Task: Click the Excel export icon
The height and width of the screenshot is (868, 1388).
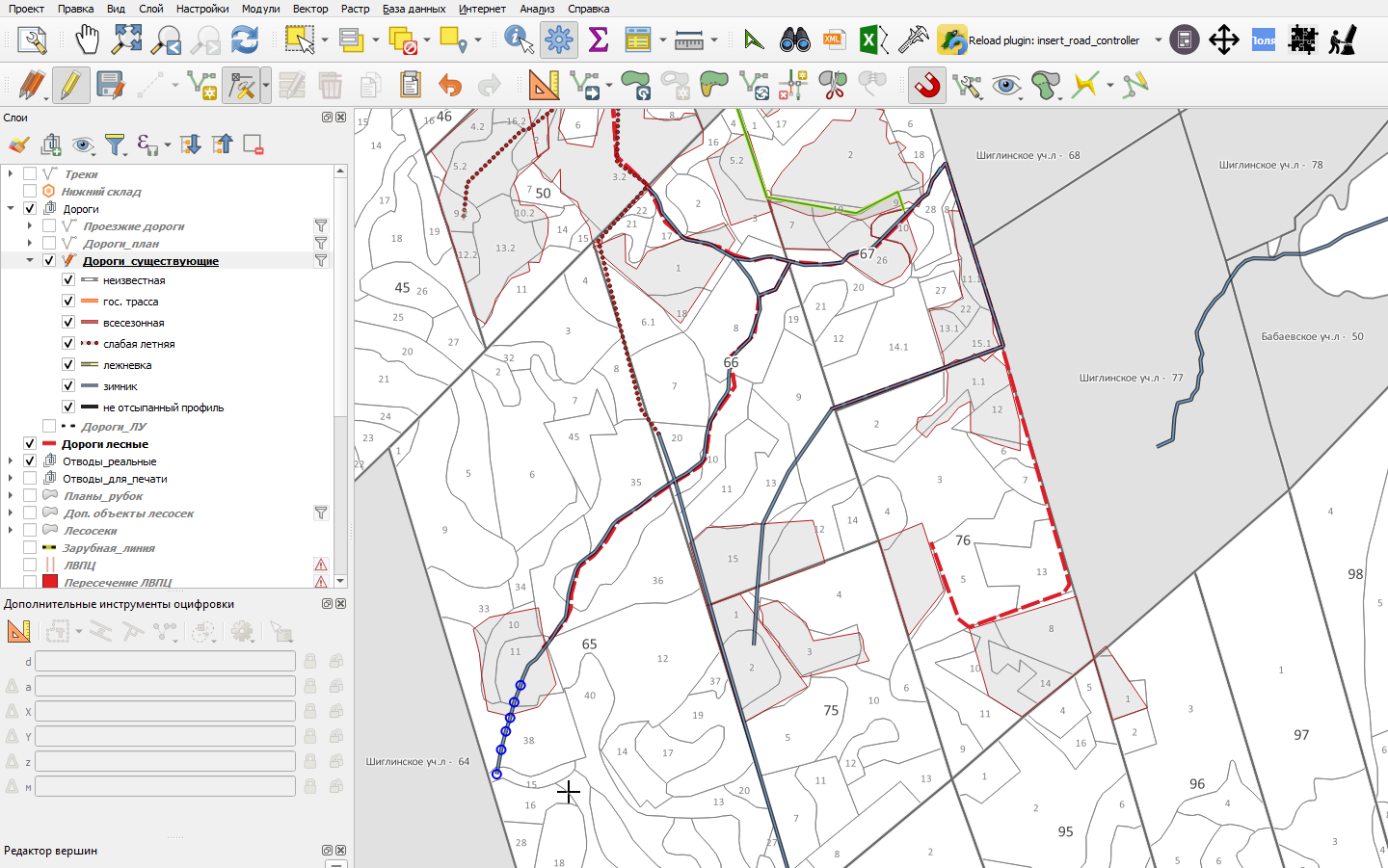Action: pyautogui.click(x=873, y=39)
